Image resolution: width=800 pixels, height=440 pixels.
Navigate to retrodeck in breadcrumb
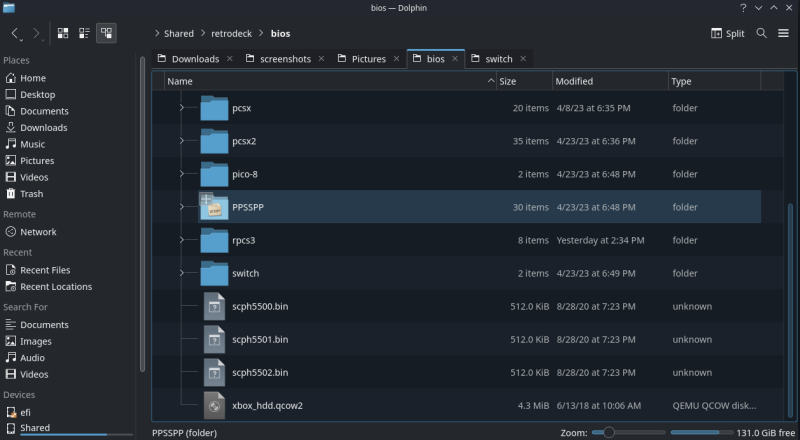(231, 34)
